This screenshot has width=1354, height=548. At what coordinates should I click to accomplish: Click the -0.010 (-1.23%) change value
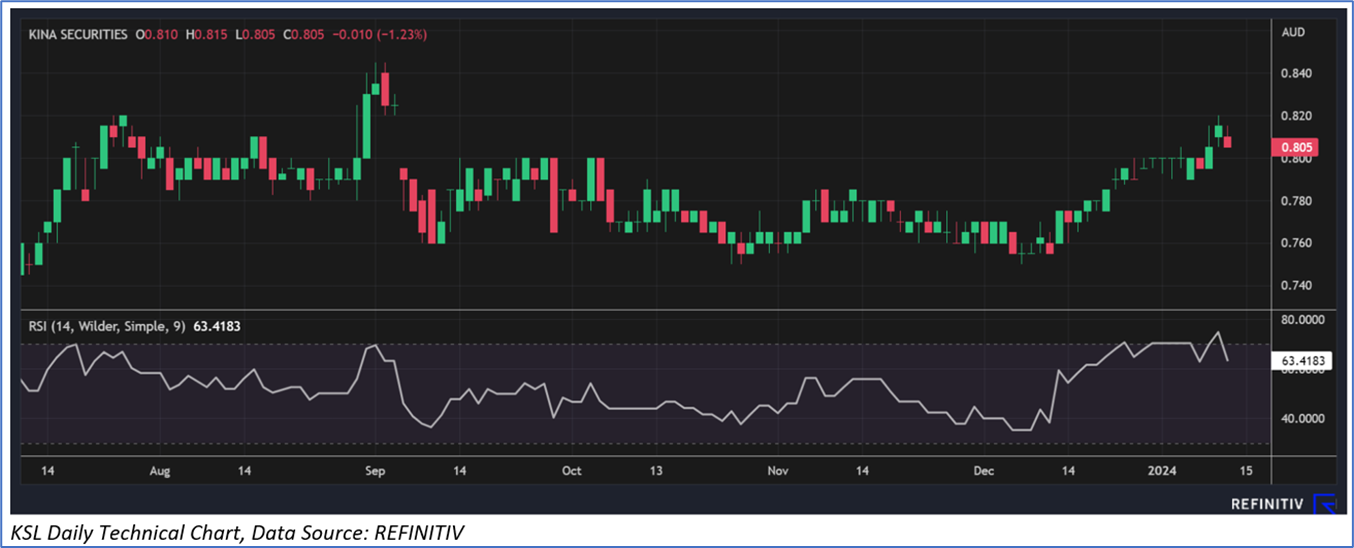(381, 34)
